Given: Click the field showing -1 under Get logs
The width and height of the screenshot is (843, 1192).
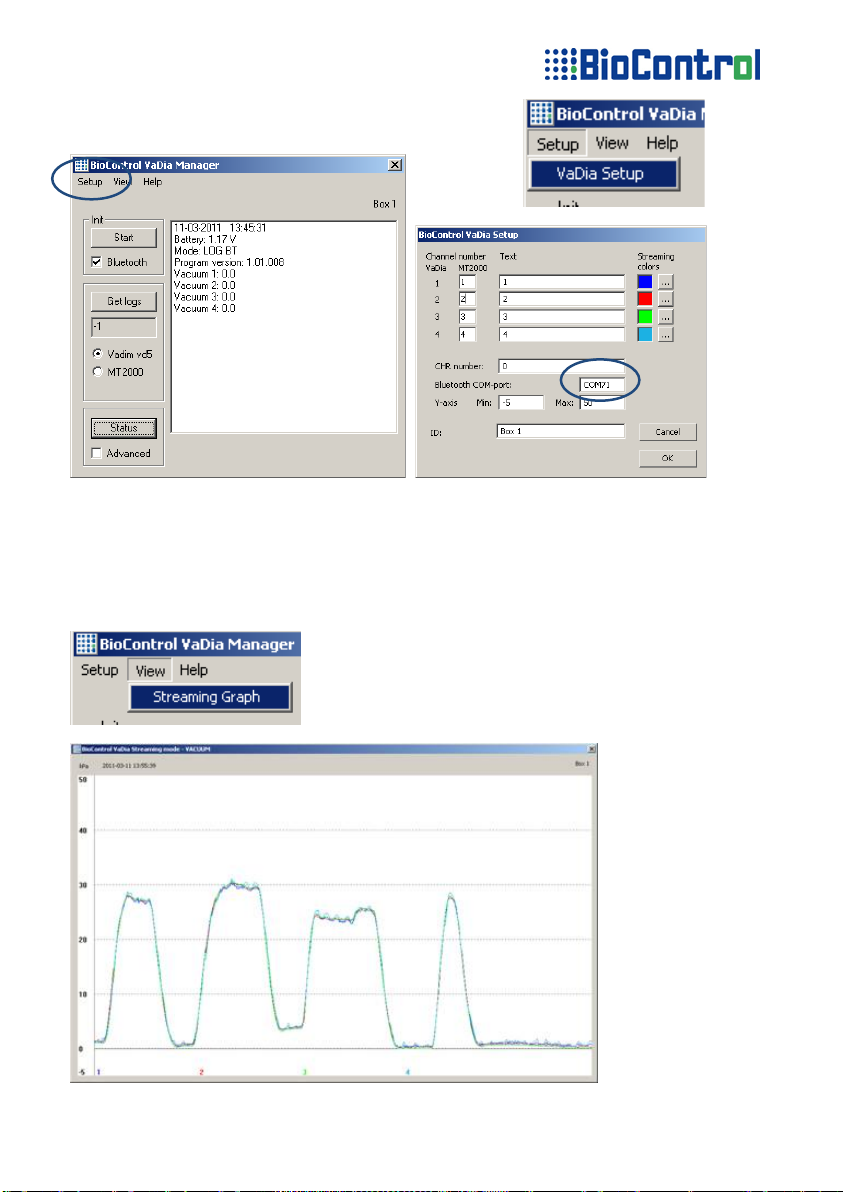Looking at the screenshot, I should 124,327.
